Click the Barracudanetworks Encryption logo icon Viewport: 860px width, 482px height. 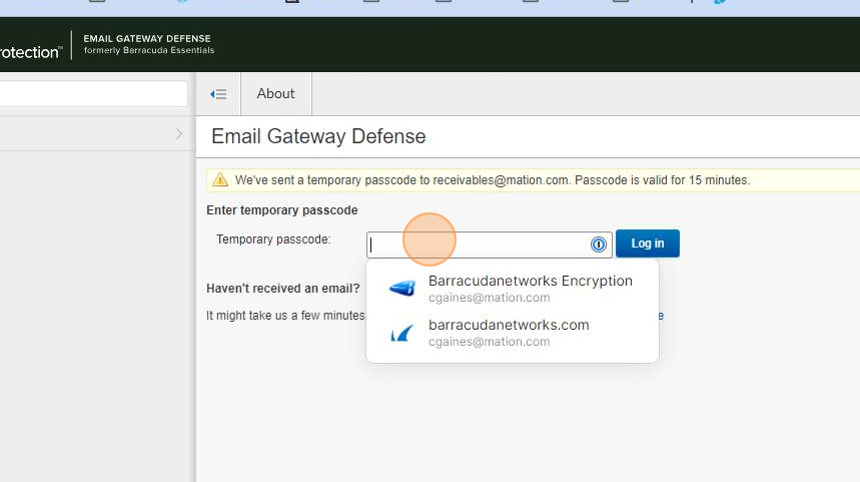(x=402, y=288)
